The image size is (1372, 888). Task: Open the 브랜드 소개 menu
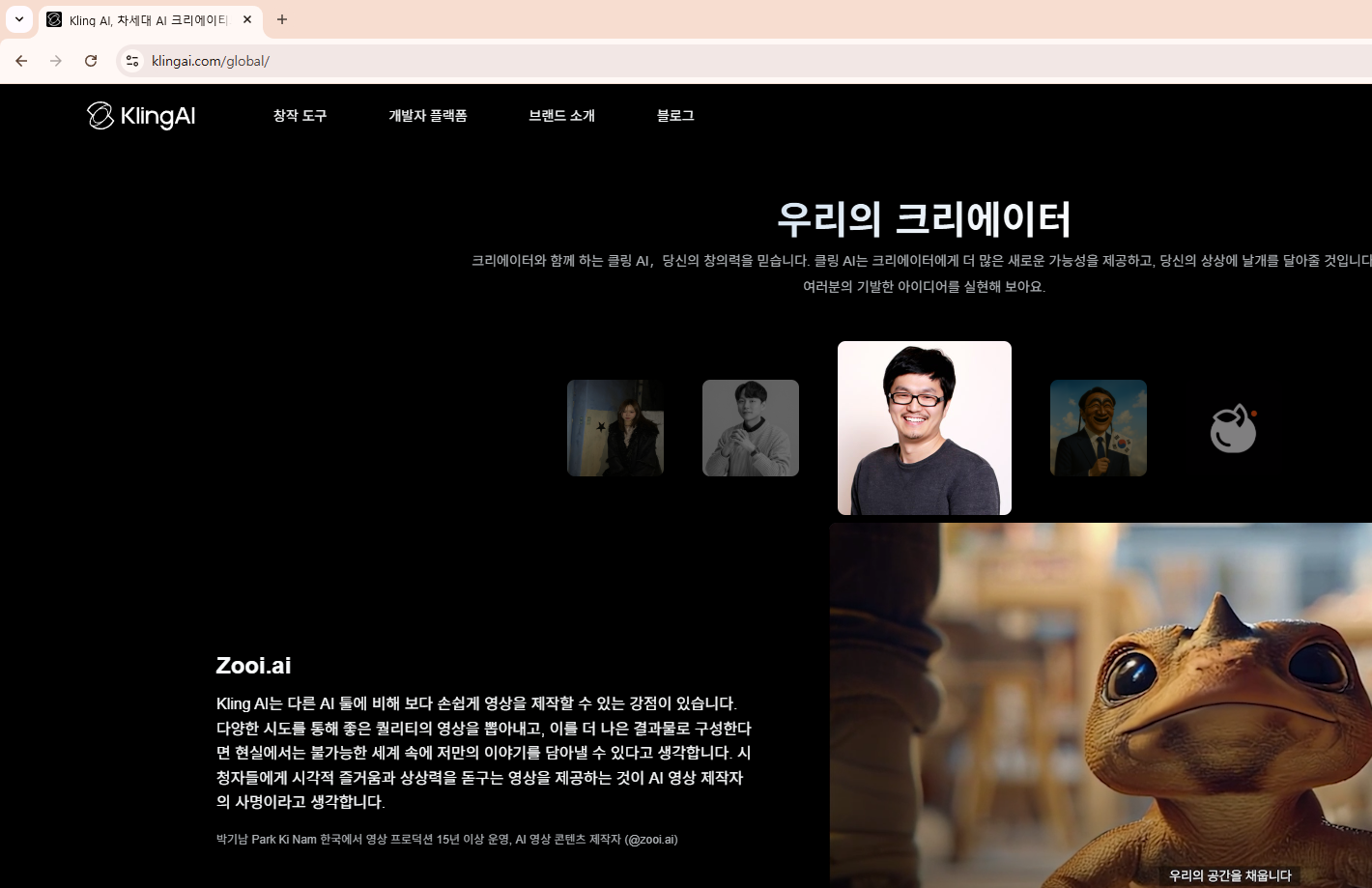coord(561,116)
